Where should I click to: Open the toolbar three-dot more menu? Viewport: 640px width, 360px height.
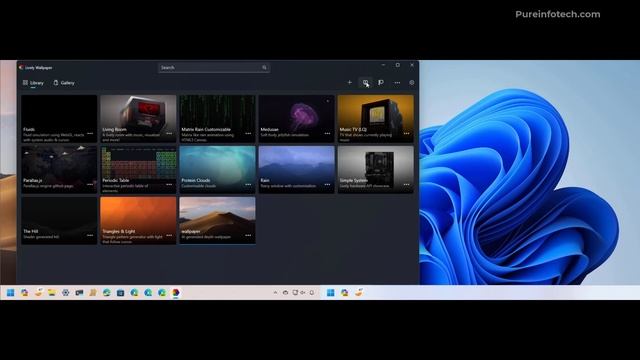(397, 83)
